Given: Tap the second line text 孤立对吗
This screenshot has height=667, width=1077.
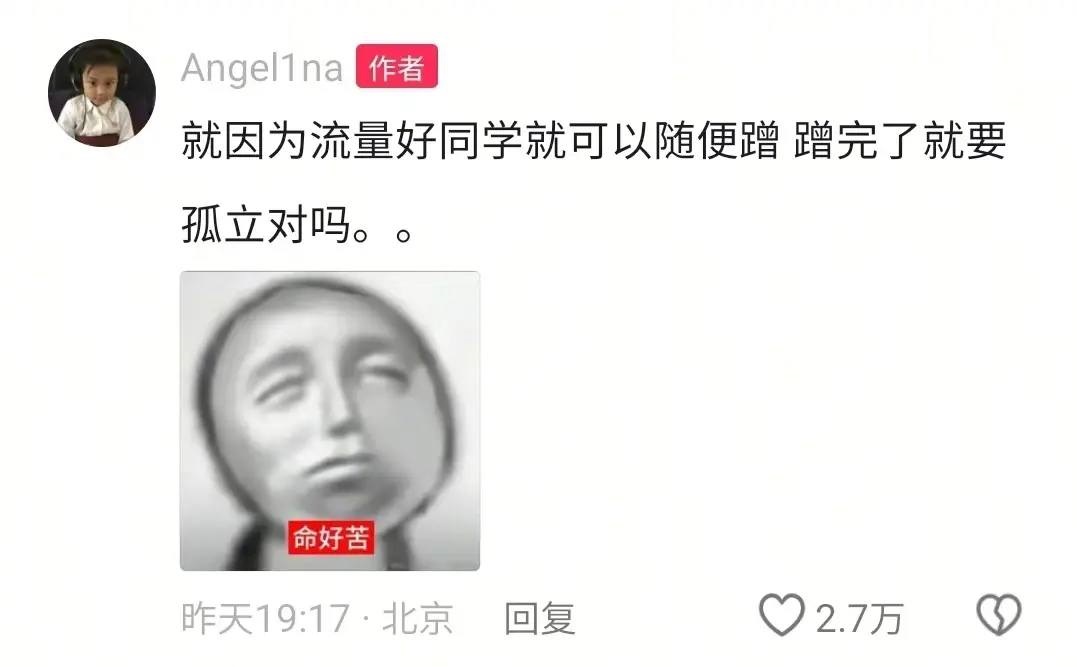Looking at the screenshot, I should click(x=267, y=225).
